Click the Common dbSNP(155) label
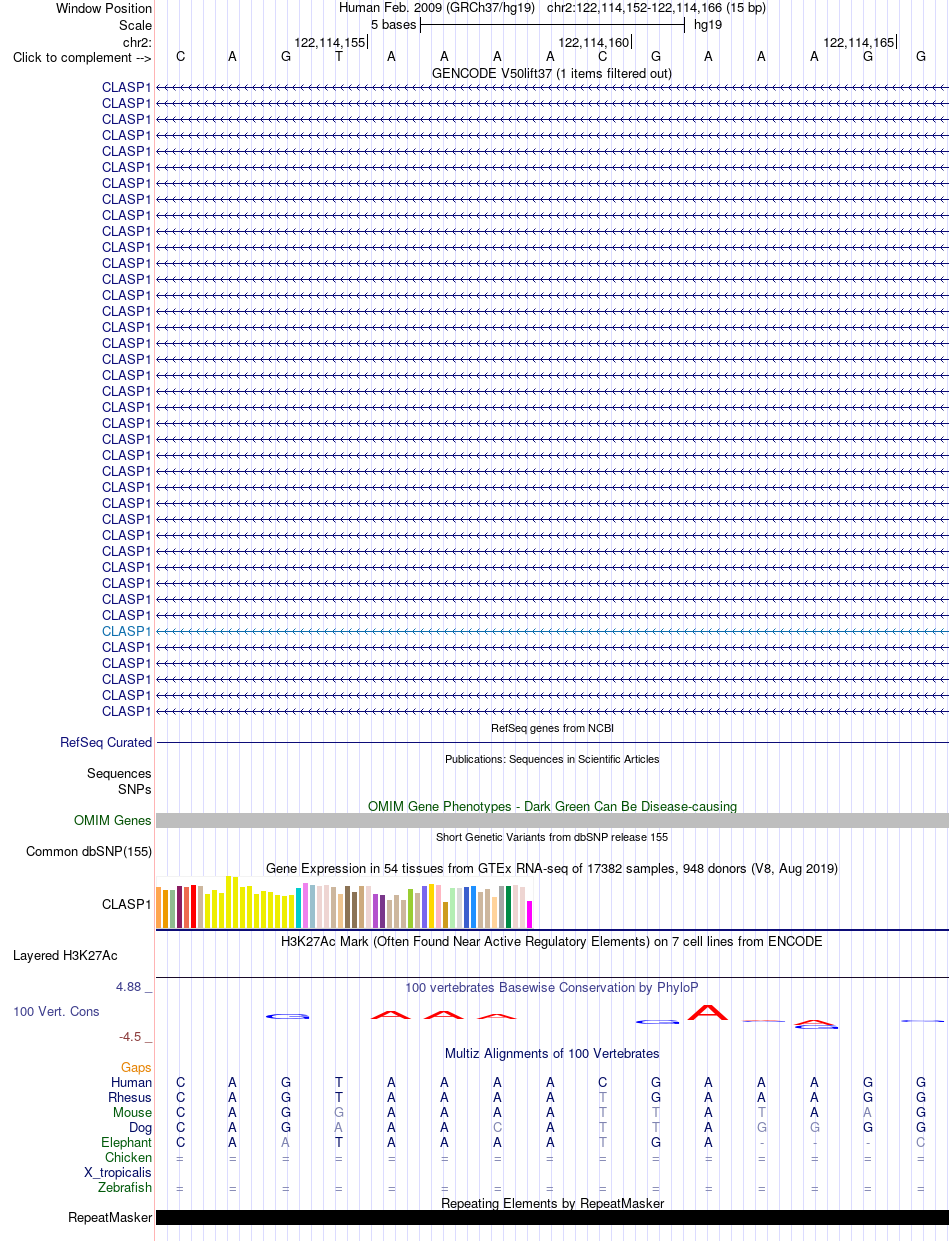The height and width of the screenshot is (1241, 950). [x=89, y=851]
